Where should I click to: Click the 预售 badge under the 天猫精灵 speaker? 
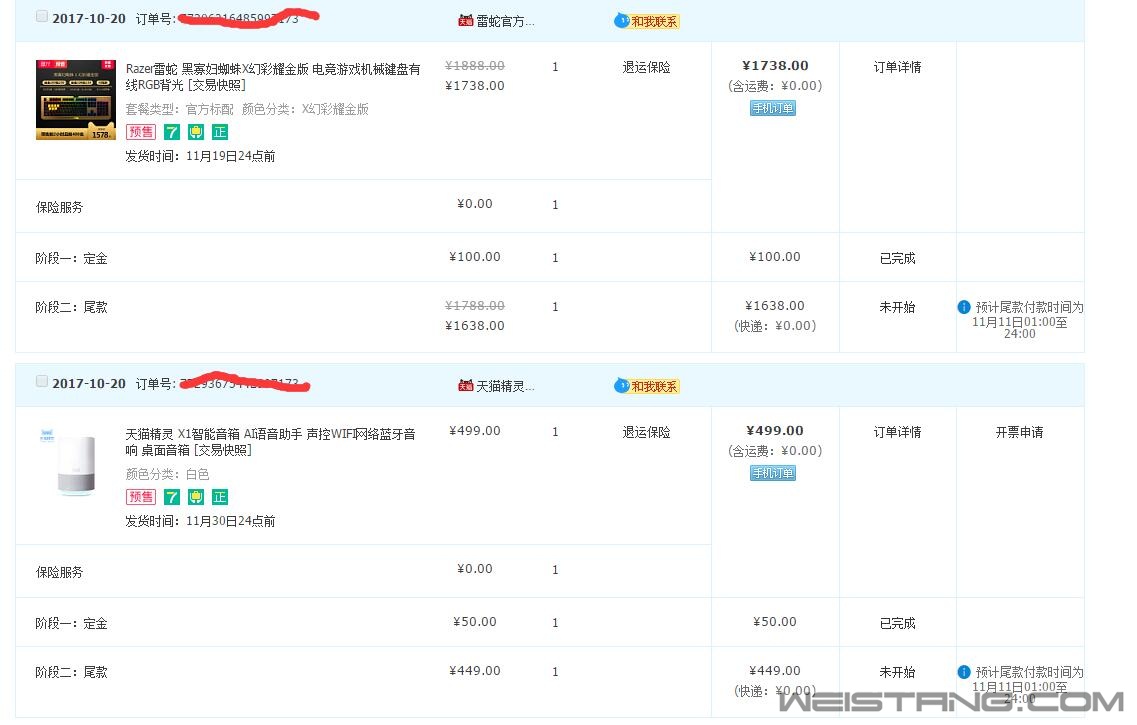(x=141, y=497)
